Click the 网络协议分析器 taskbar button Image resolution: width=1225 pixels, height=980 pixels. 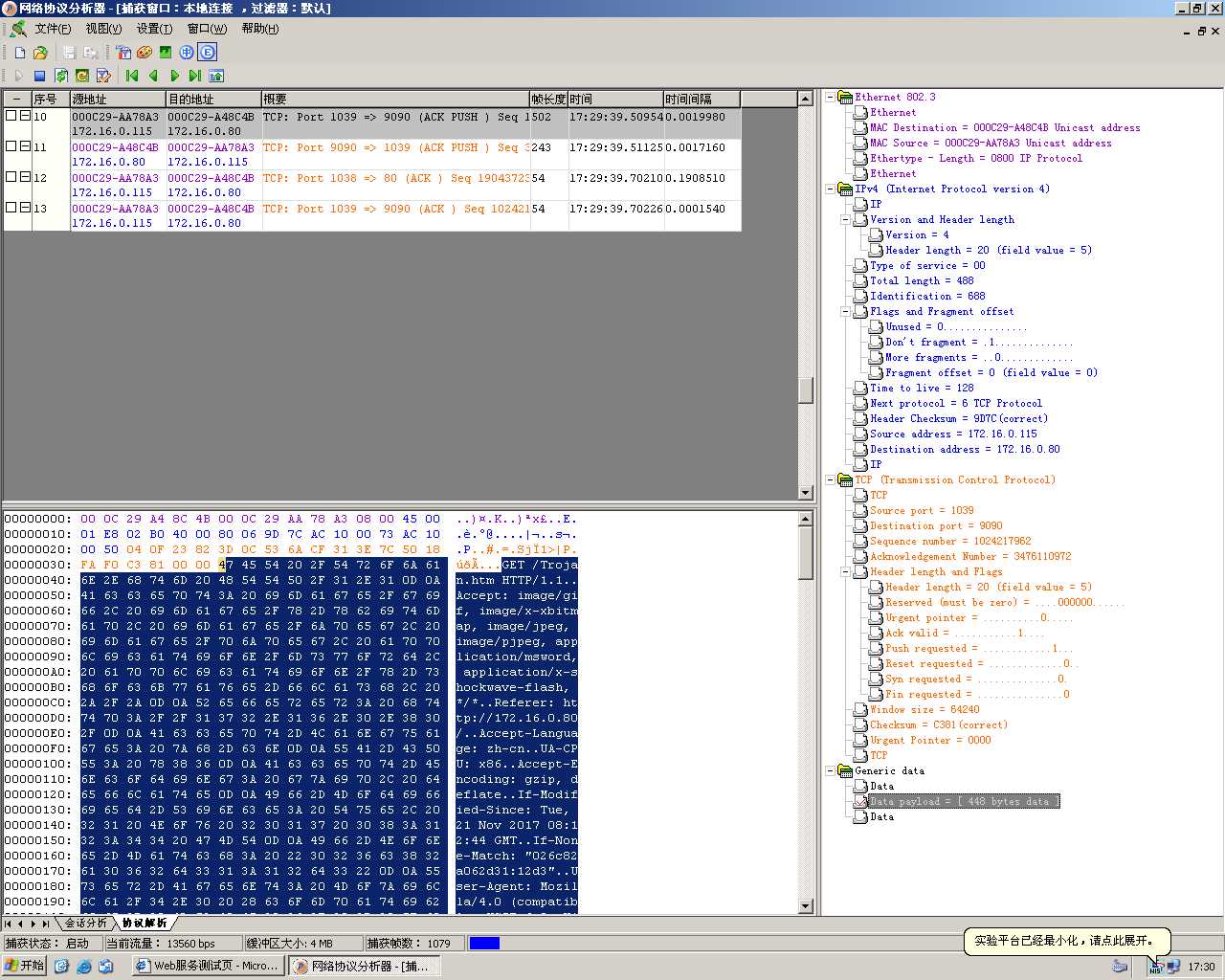coord(365,966)
